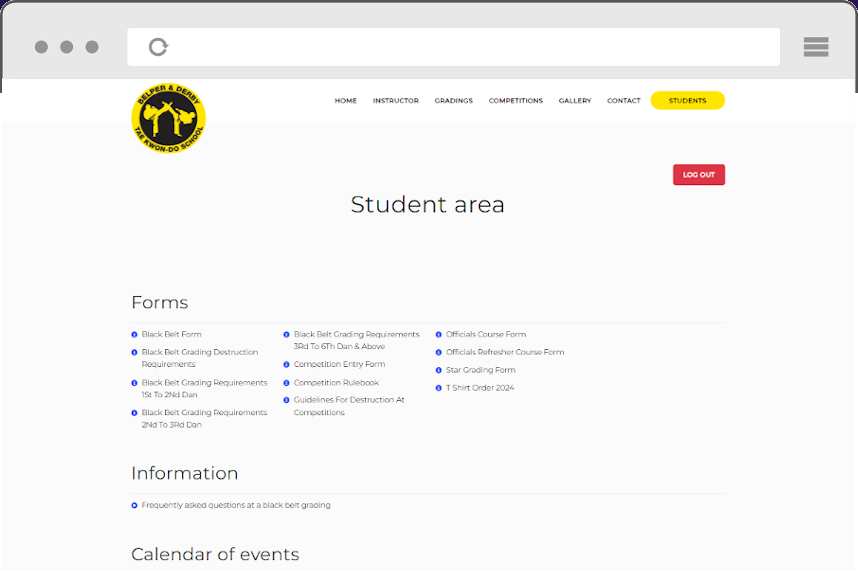
Task: Open Guidelines For Destruction At Competitions link
Action: point(348,406)
